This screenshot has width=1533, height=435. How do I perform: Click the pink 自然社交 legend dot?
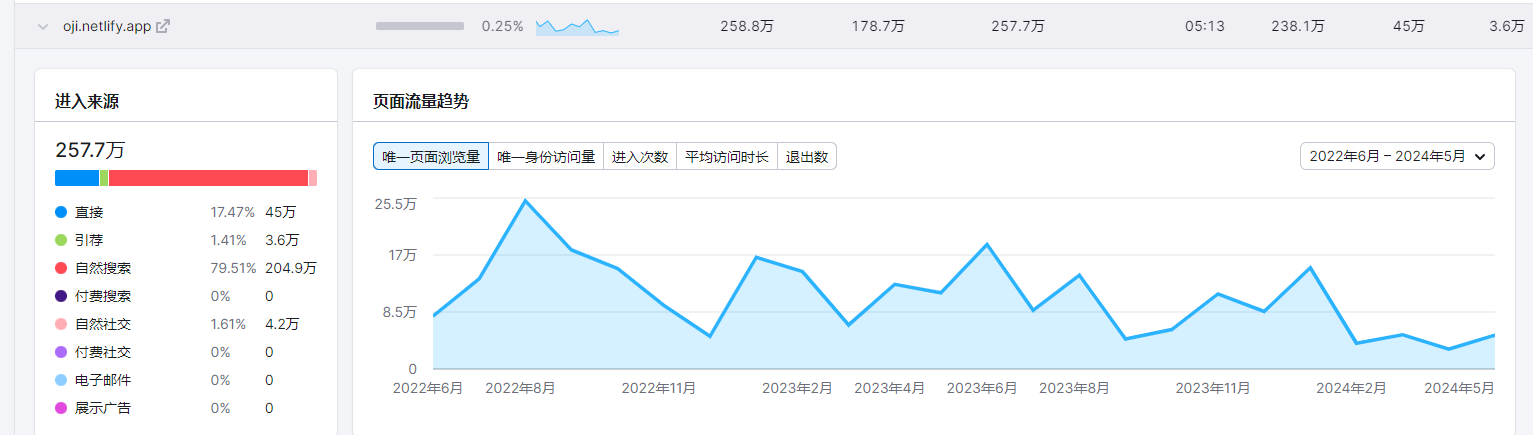(61, 324)
